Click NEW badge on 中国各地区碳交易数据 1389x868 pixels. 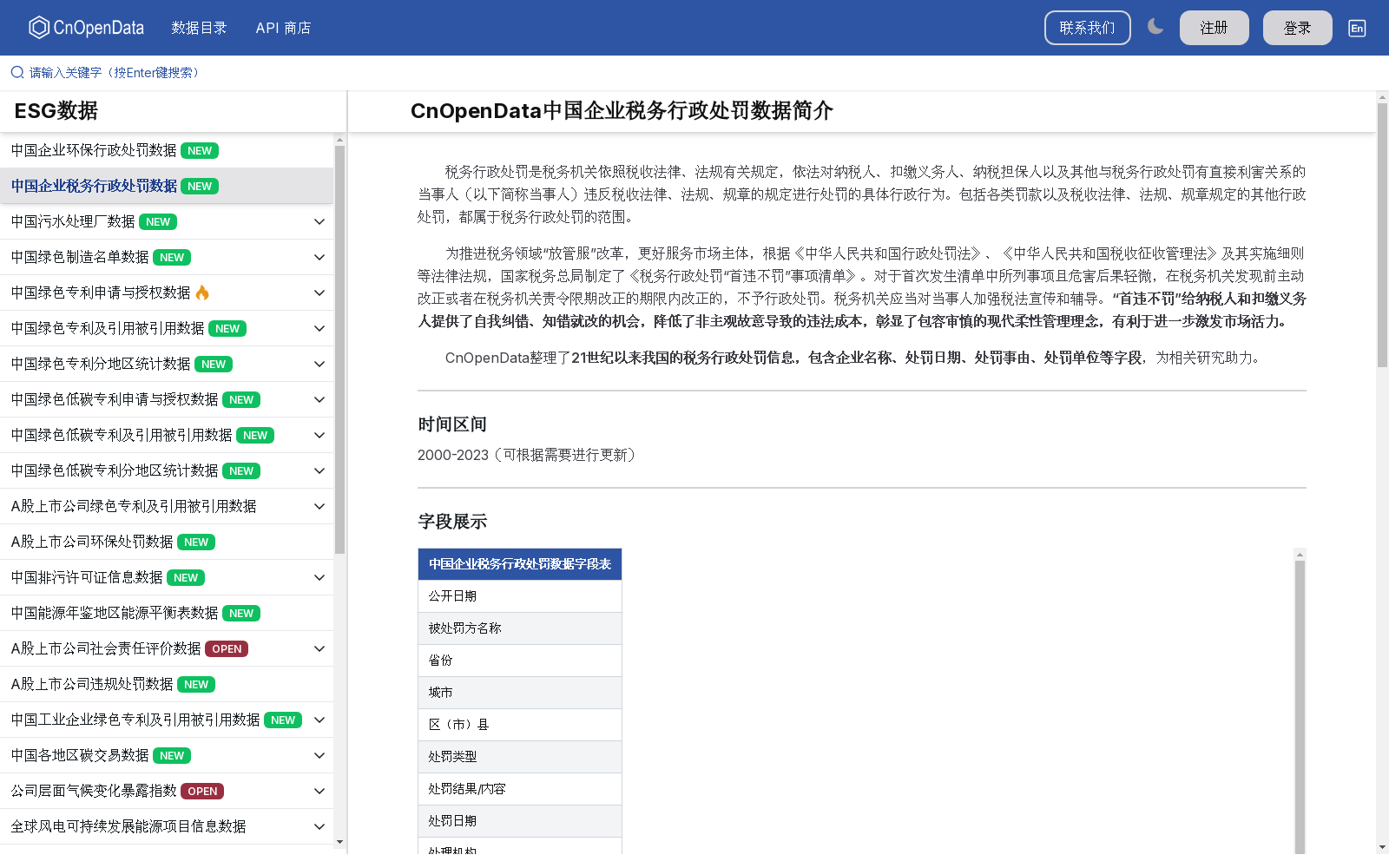coord(172,756)
